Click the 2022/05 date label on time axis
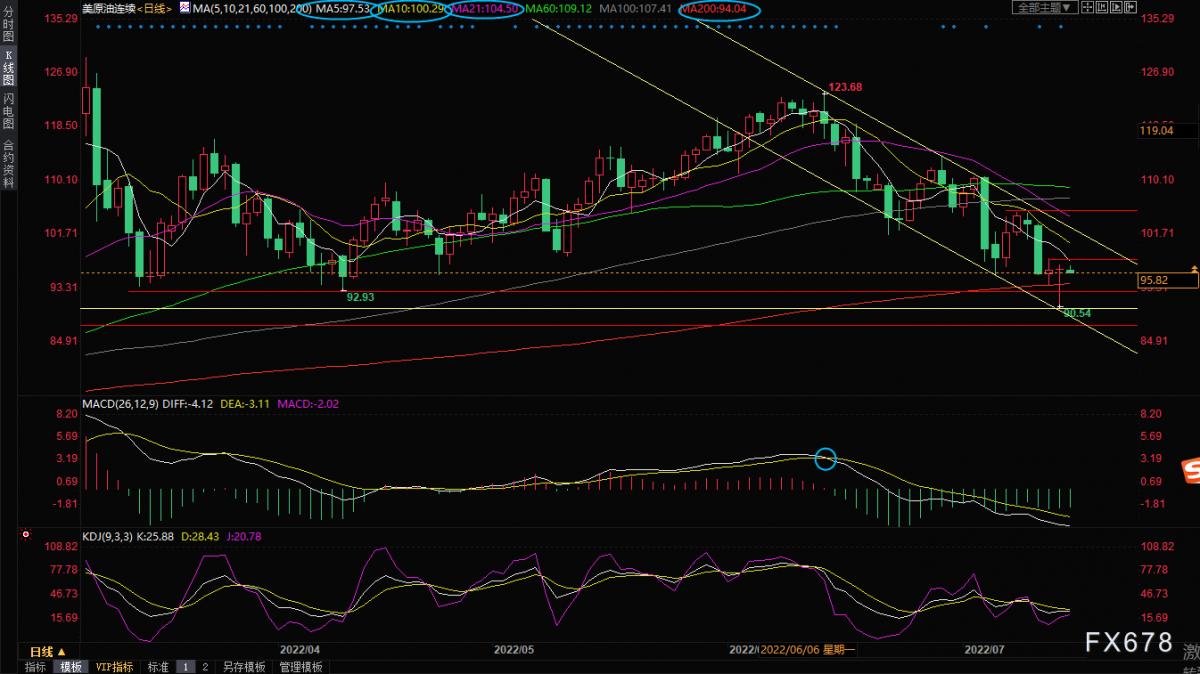 pyautogui.click(x=515, y=649)
